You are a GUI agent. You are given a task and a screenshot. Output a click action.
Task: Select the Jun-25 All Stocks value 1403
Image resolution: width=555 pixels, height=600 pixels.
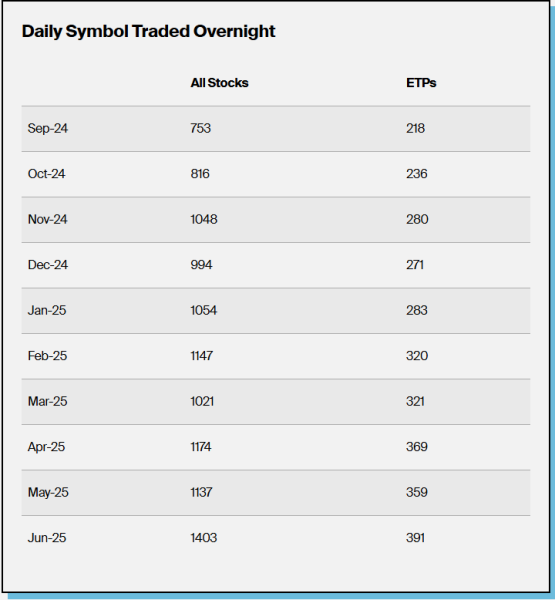[x=204, y=538]
